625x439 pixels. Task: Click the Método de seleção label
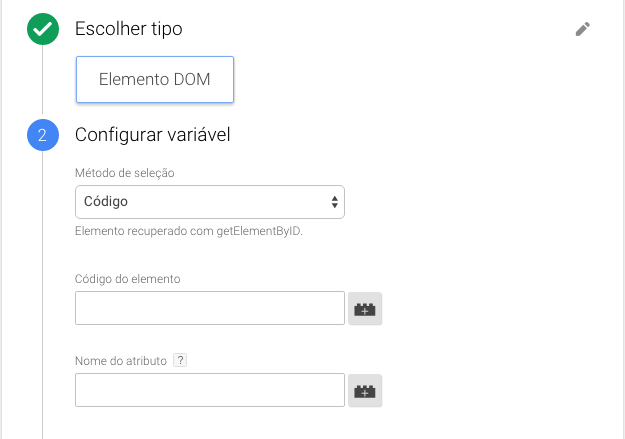point(125,172)
